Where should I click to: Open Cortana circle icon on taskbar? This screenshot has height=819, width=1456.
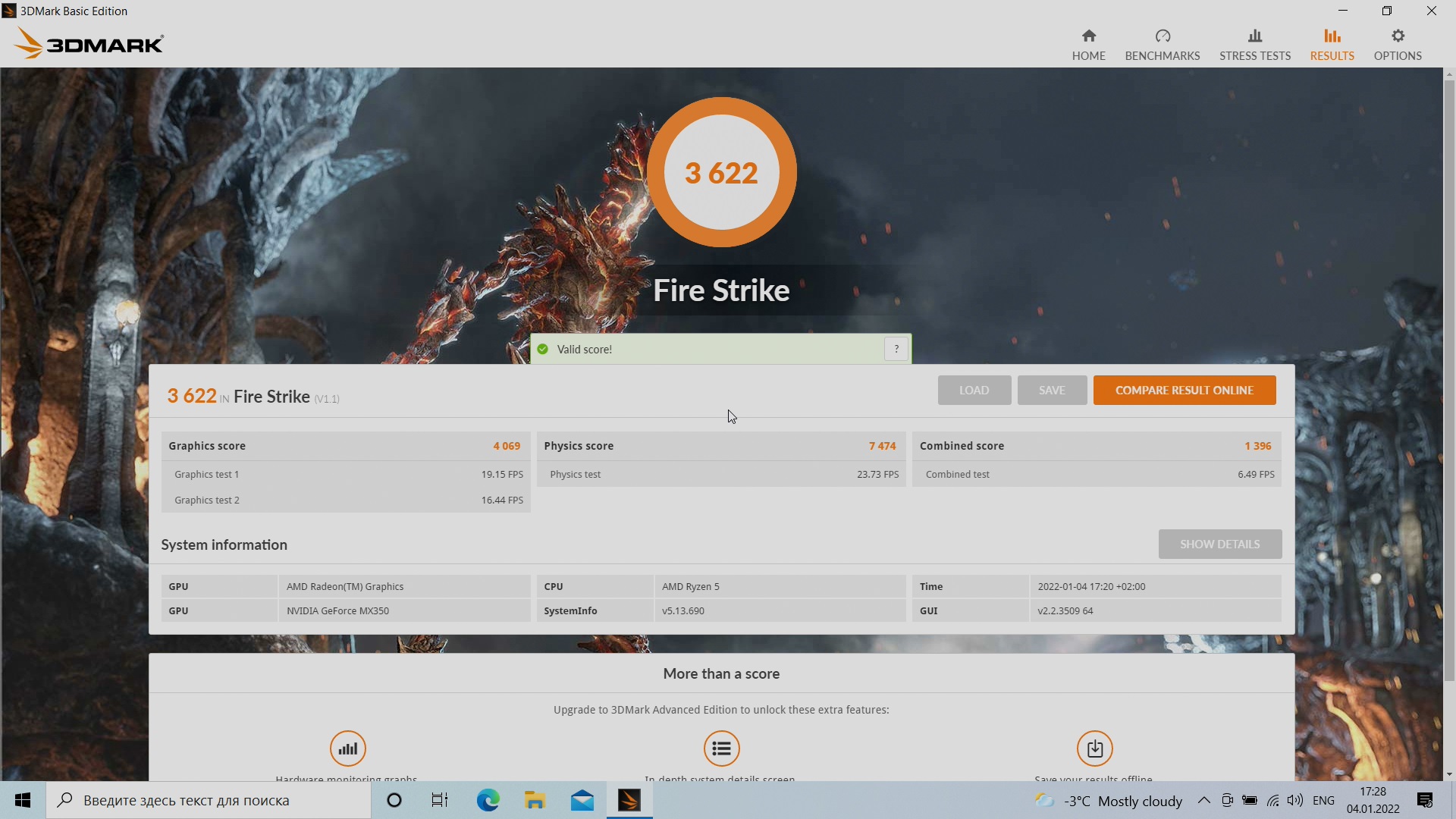(394, 800)
